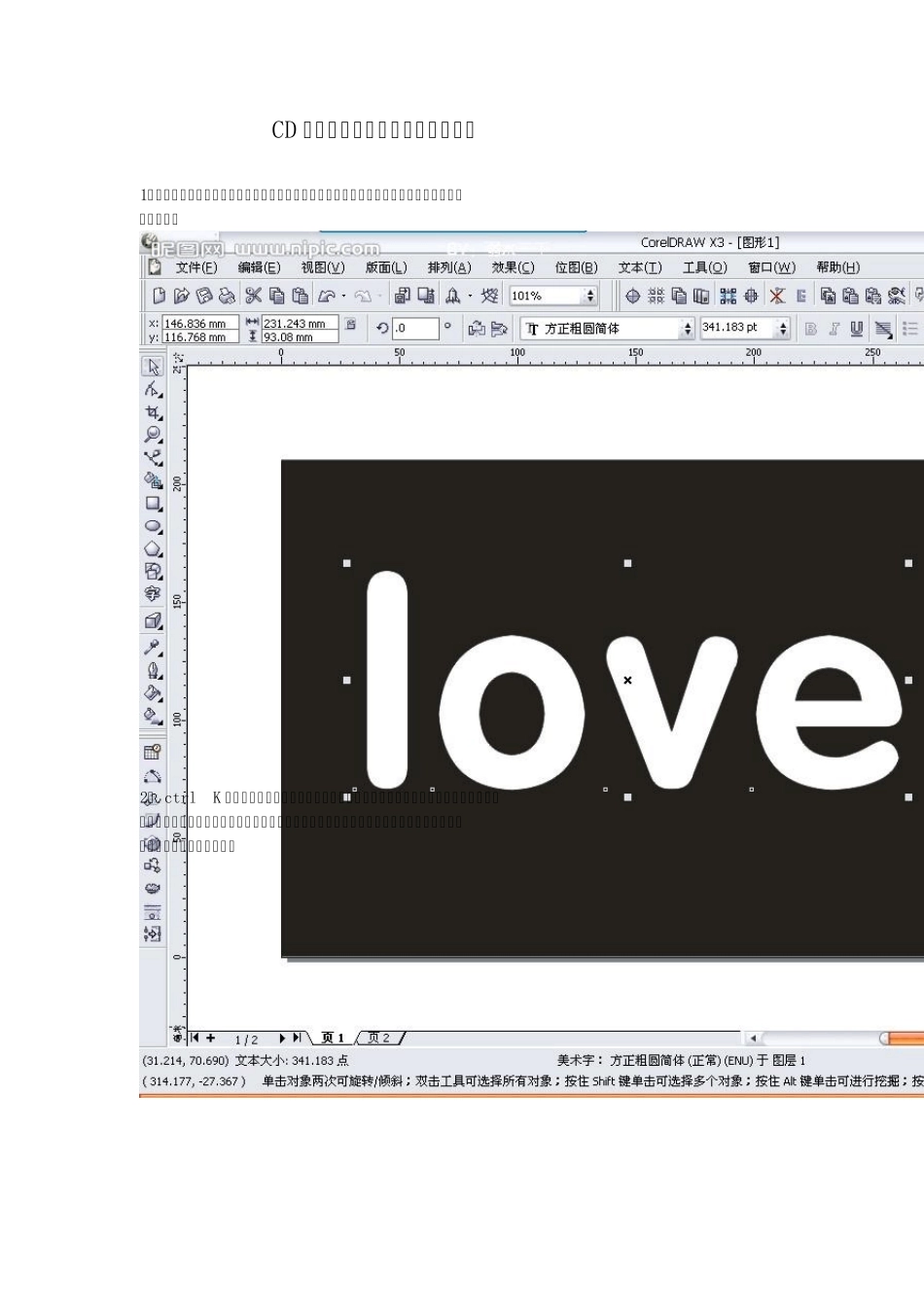Image resolution: width=924 pixels, height=1307 pixels.
Task: Pick the Eyedropper tool
Action: [153, 648]
